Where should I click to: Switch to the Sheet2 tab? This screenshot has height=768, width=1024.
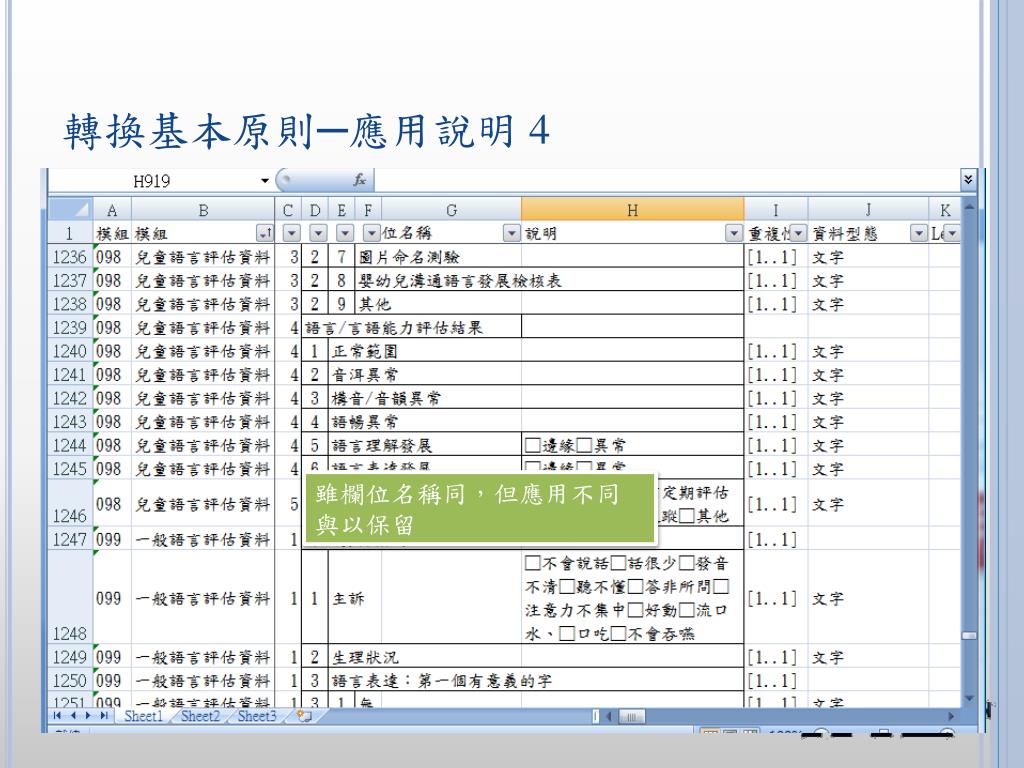(x=200, y=716)
